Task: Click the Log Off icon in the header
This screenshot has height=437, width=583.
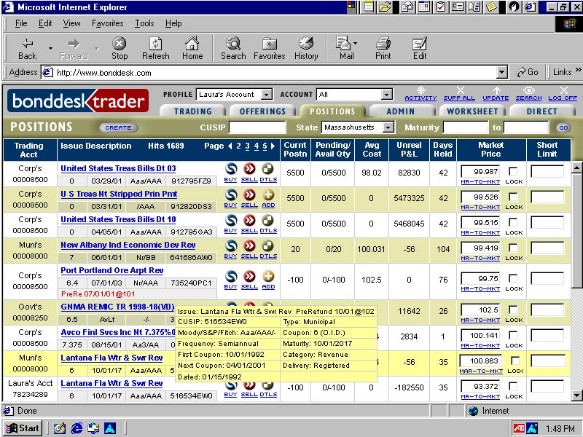Action: tap(563, 94)
